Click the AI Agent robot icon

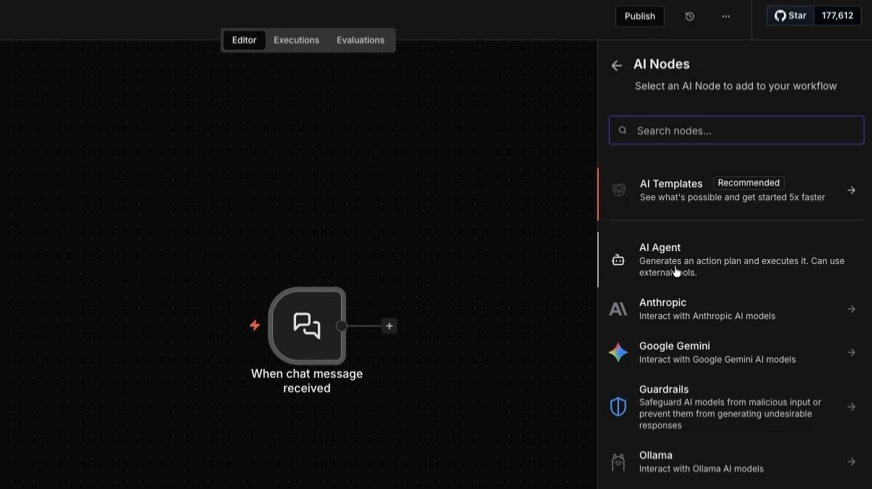[x=618, y=260]
